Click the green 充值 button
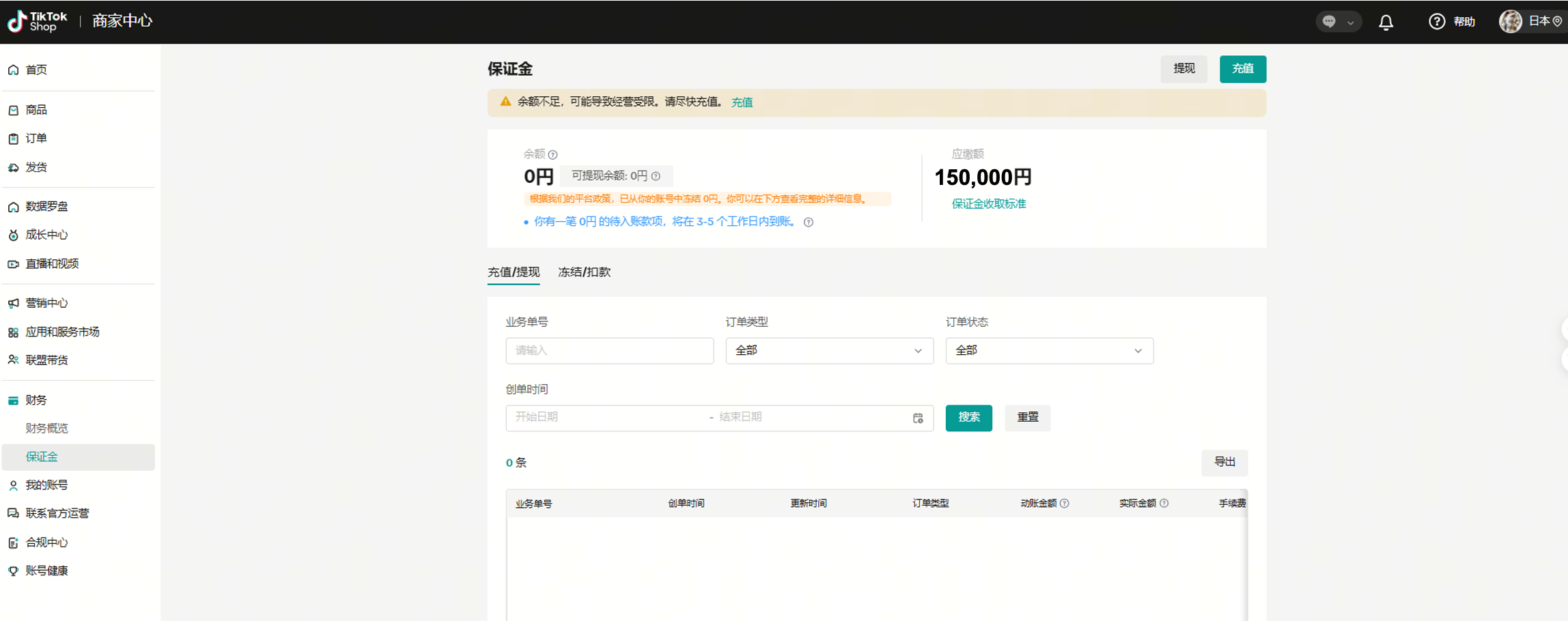Viewport: 1568px width, 621px height. 1242,69
